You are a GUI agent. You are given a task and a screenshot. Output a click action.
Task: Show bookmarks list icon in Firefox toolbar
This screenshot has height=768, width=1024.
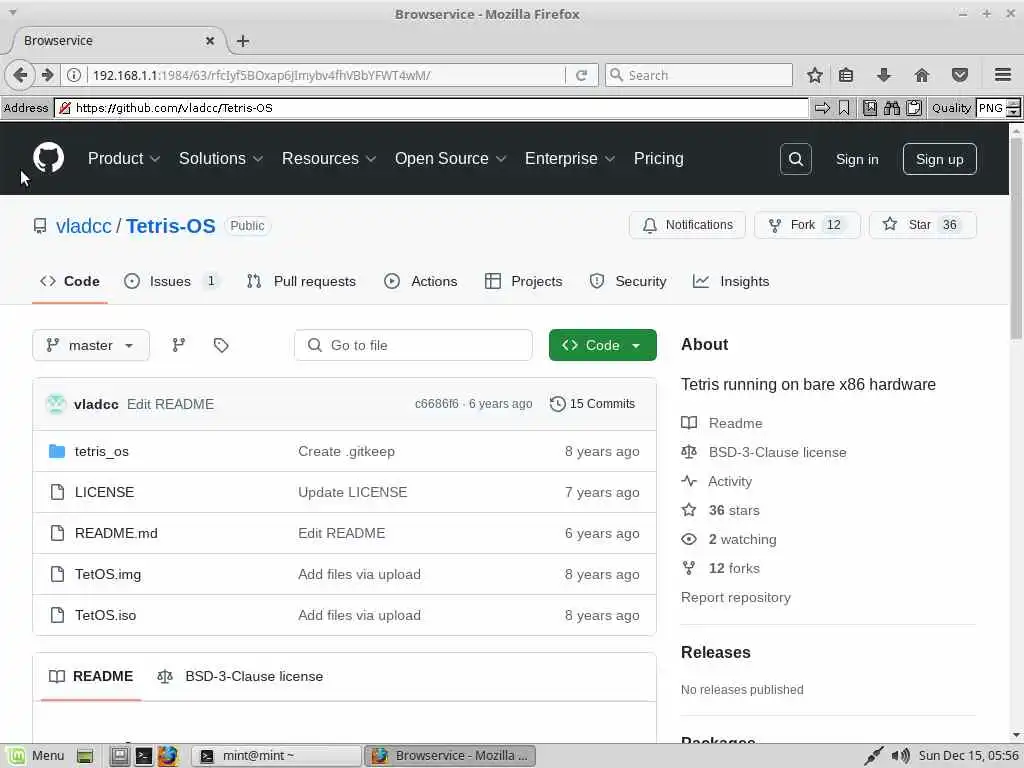846,75
